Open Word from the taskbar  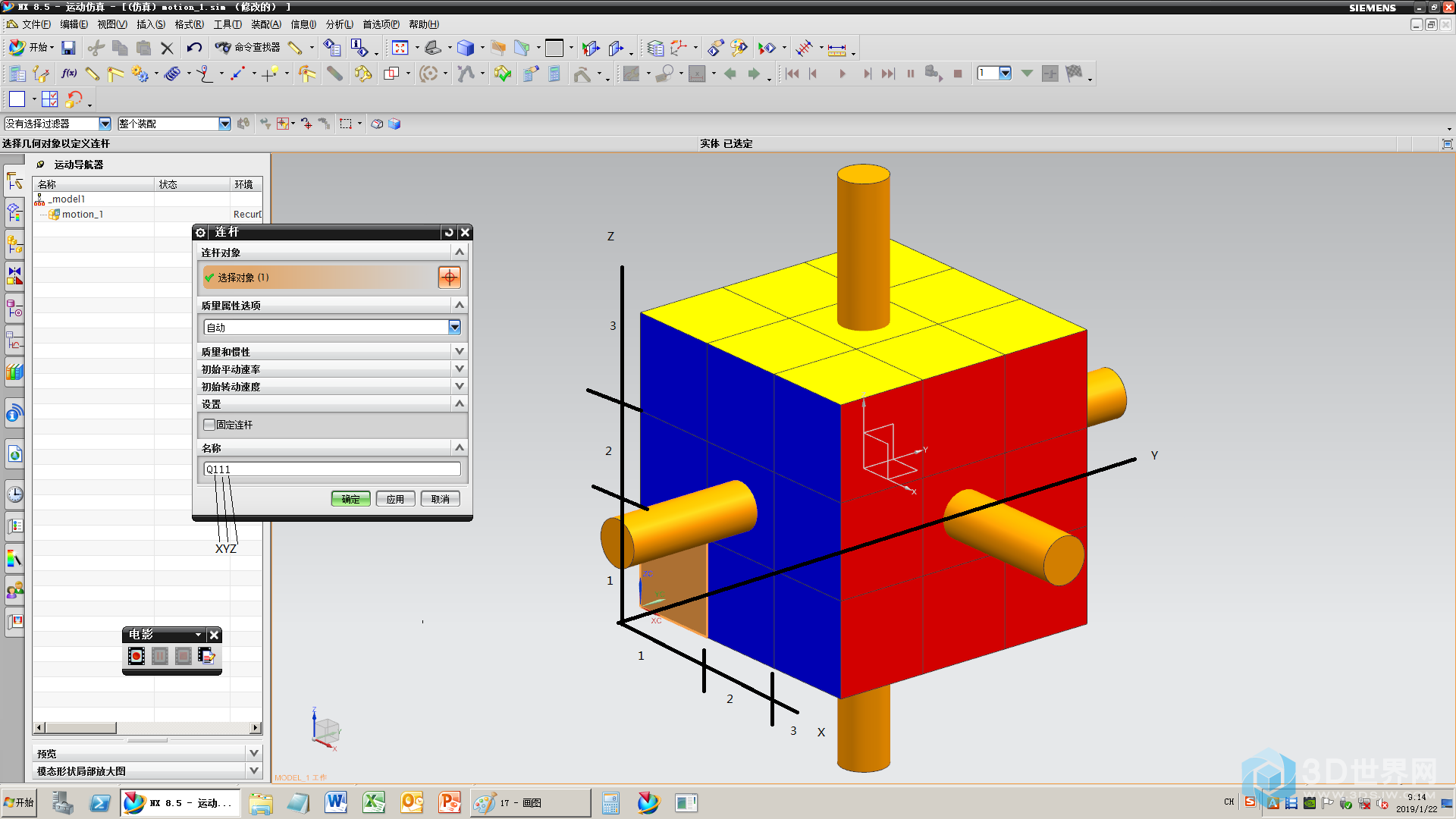click(x=336, y=802)
